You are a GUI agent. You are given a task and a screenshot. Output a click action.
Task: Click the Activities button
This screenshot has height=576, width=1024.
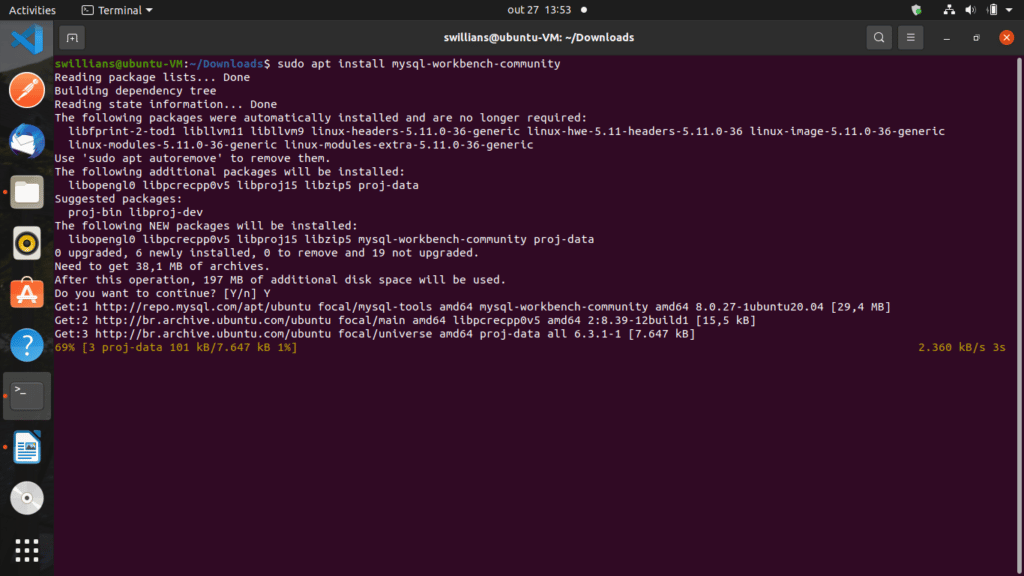(32, 10)
